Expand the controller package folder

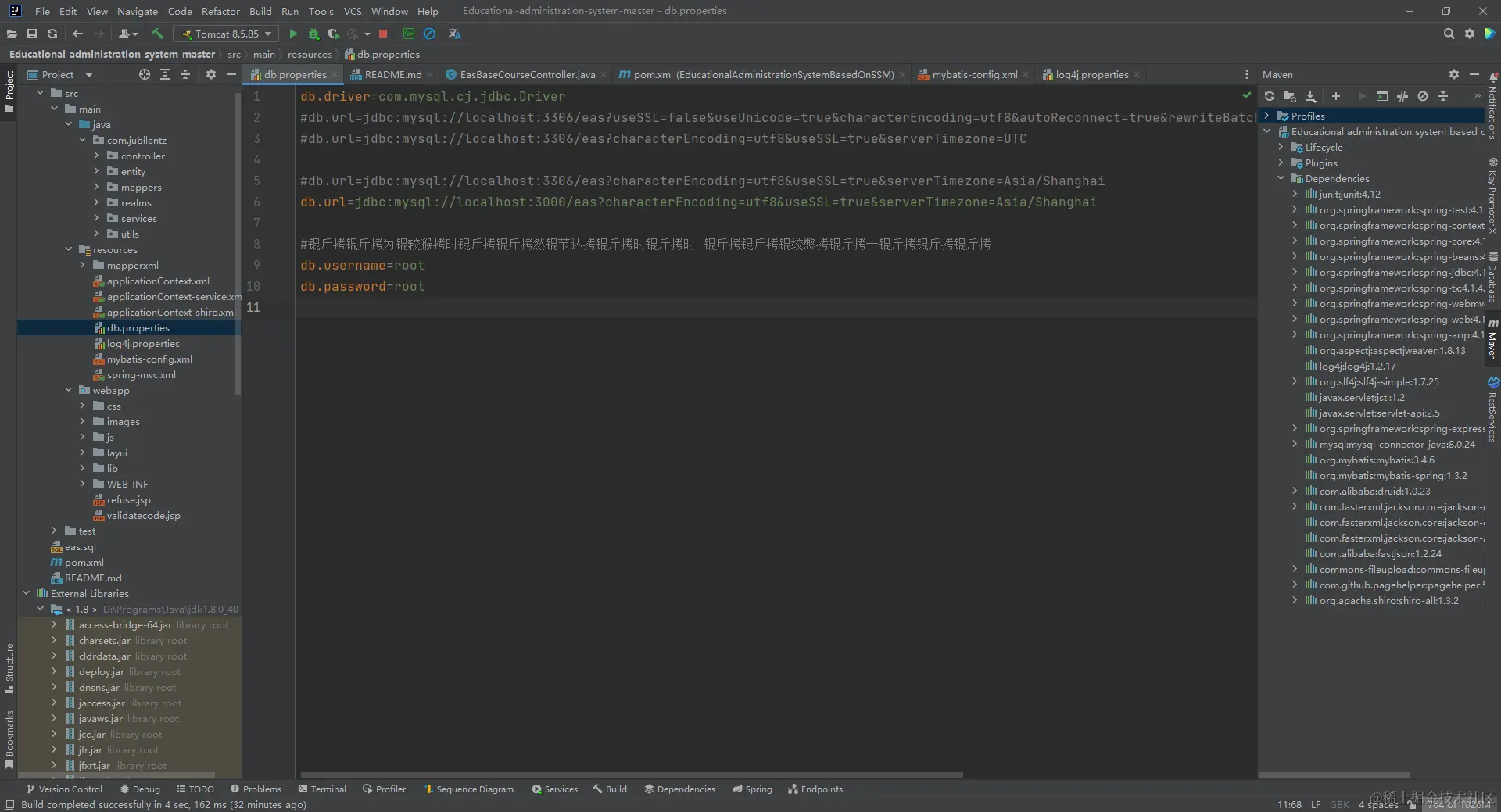96,156
